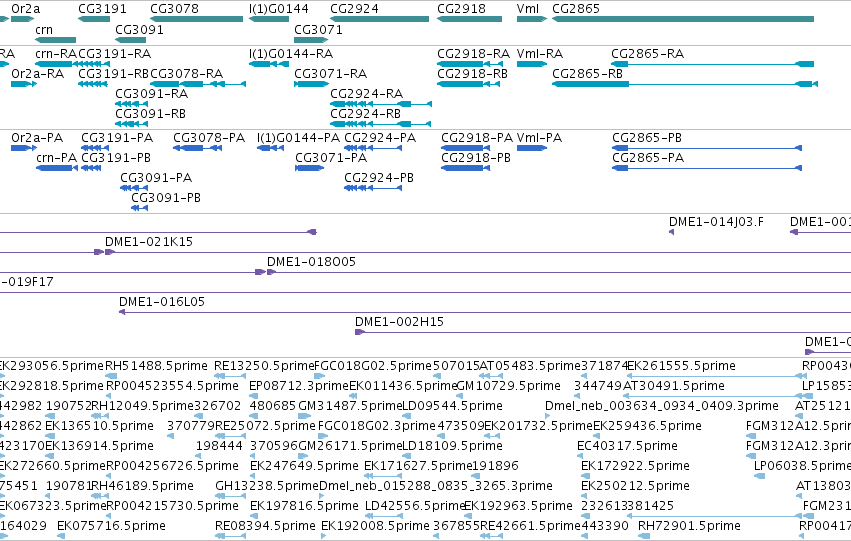Select transcript label Or2a-RA
Viewport: 851px width, 541px height.
(x=37, y=73)
